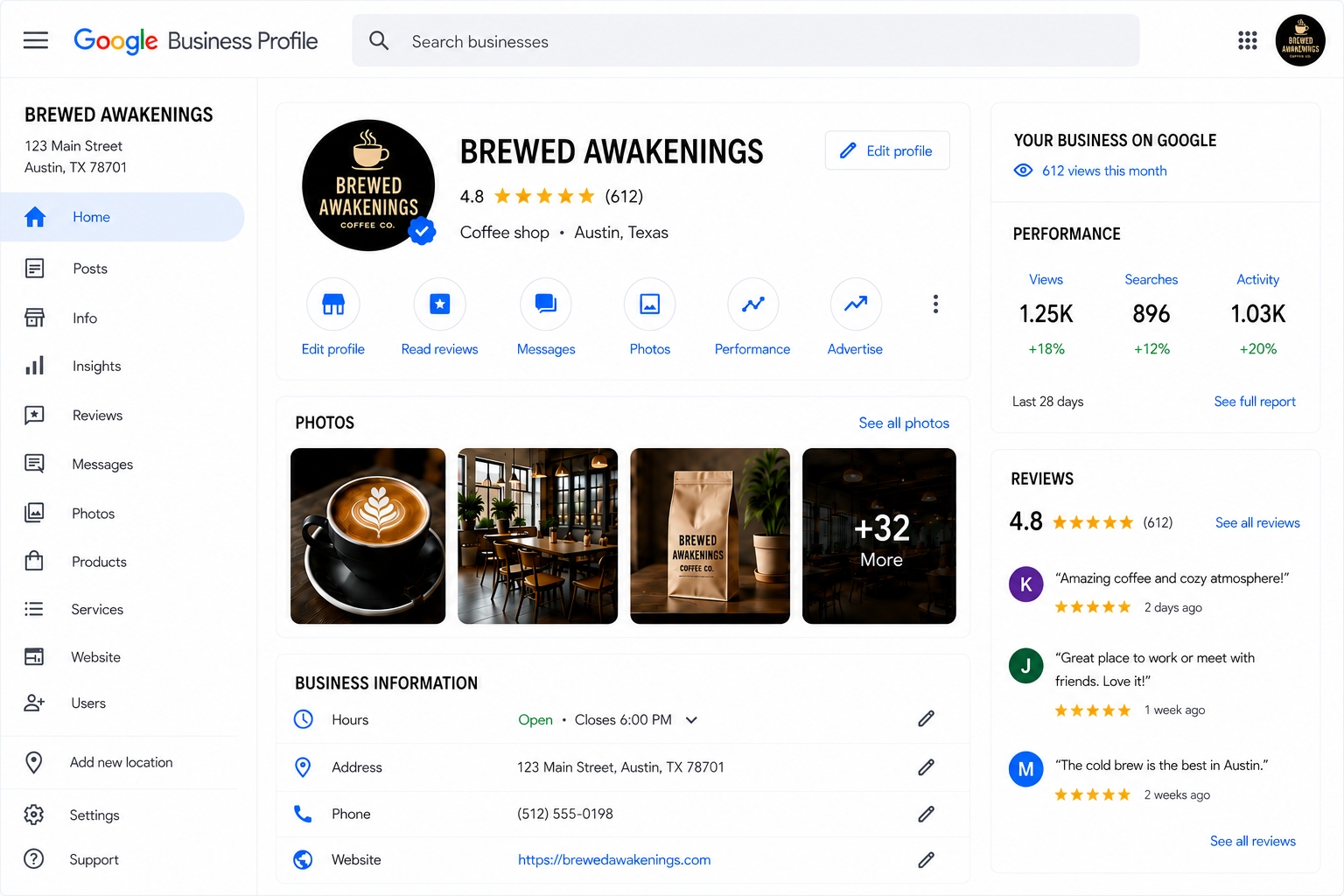Click the Photos quick action icon
This screenshot has width=1344, height=896.
click(650, 304)
